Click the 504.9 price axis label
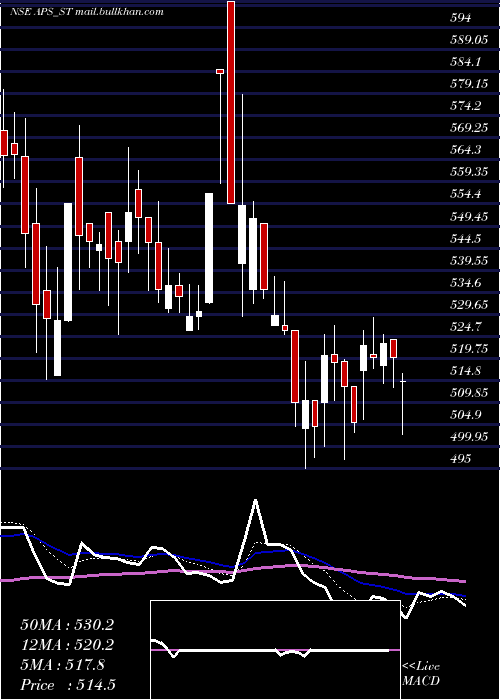This screenshot has height=700, width=500. coord(465,414)
